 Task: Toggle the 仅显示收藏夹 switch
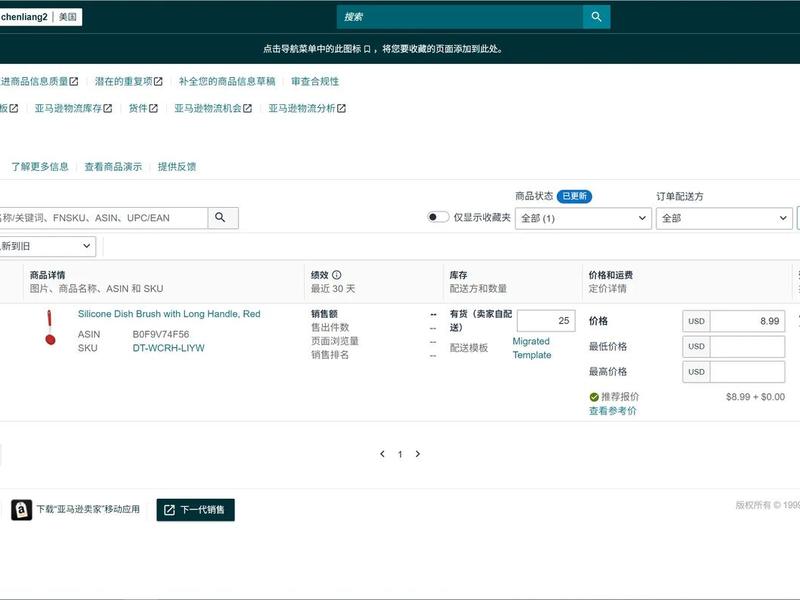click(438, 217)
